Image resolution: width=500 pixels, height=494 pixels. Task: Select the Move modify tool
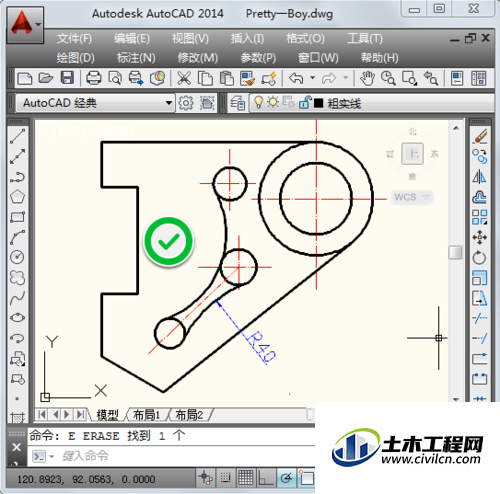click(x=480, y=237)
